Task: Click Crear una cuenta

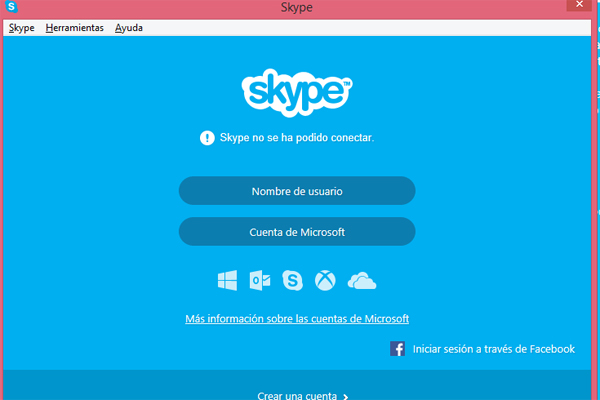Action: (297, 395)
